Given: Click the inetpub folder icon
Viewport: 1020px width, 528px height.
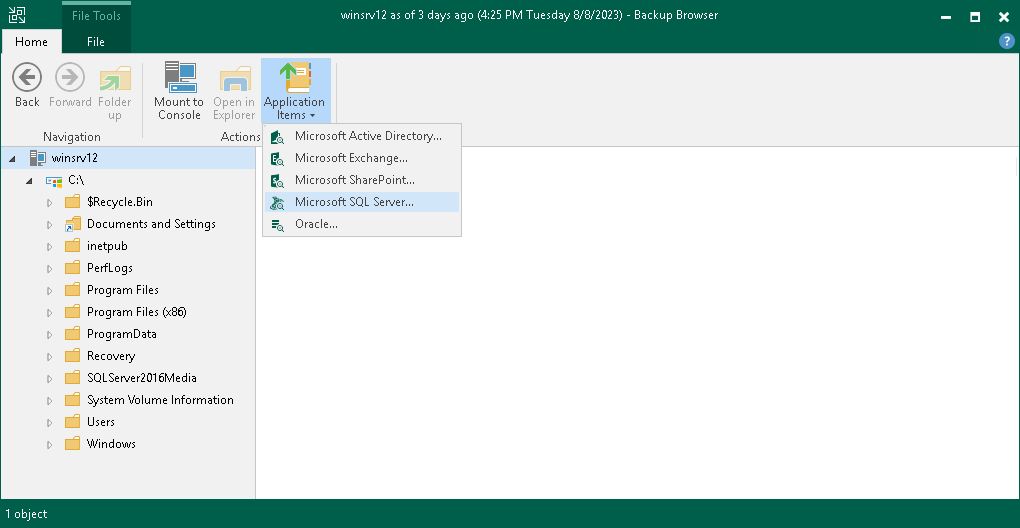Looking at the screenshot, I should (x=73, y=246).
